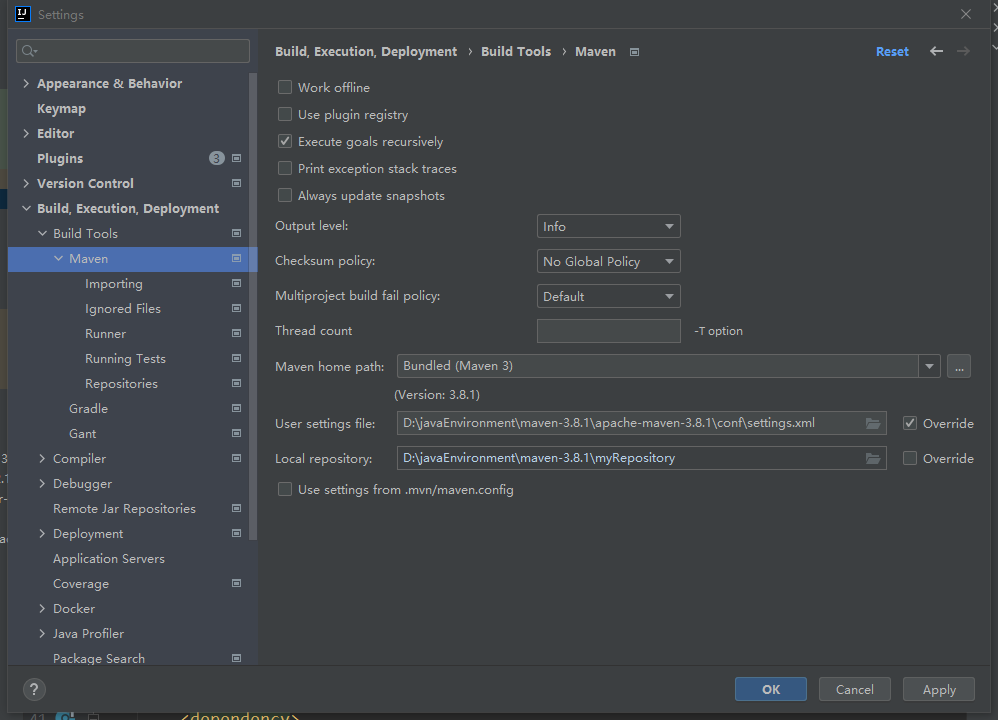The width and height of the screenshot is (998, 720).
Task: Close the Settings dialog
Action: 966,14
